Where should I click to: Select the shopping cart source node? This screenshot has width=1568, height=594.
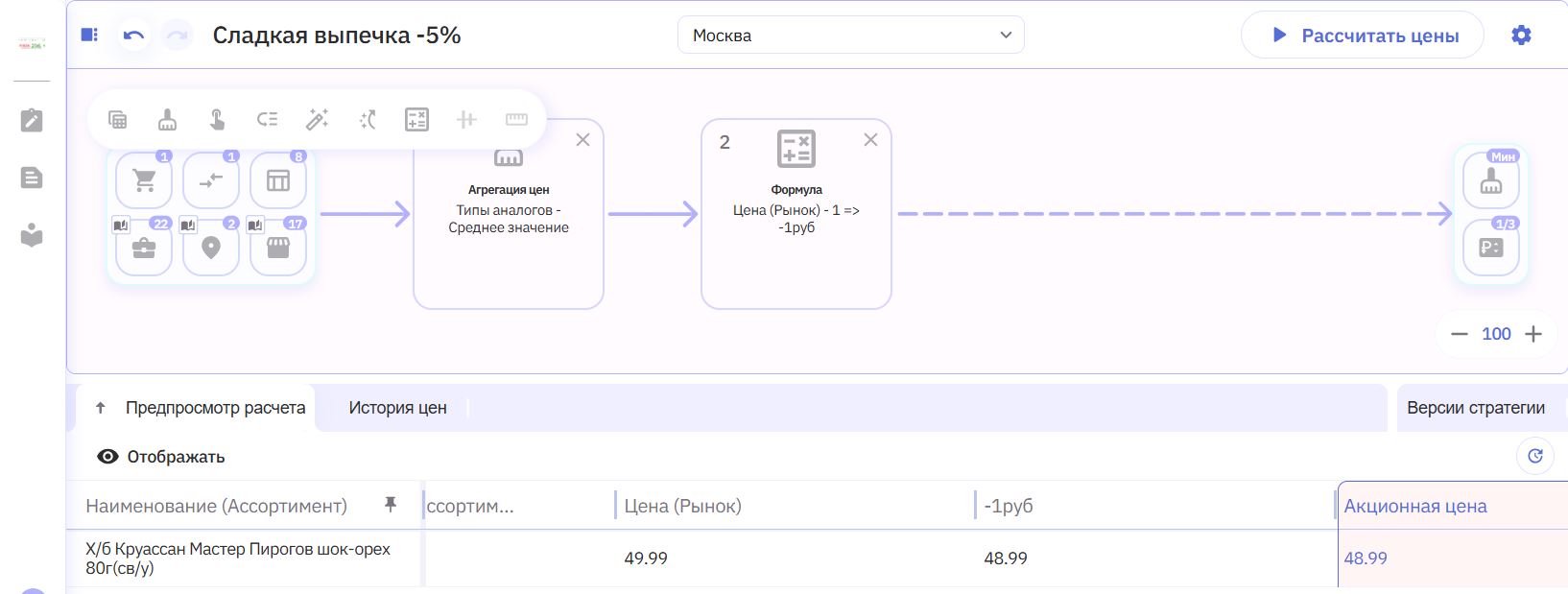144,180
